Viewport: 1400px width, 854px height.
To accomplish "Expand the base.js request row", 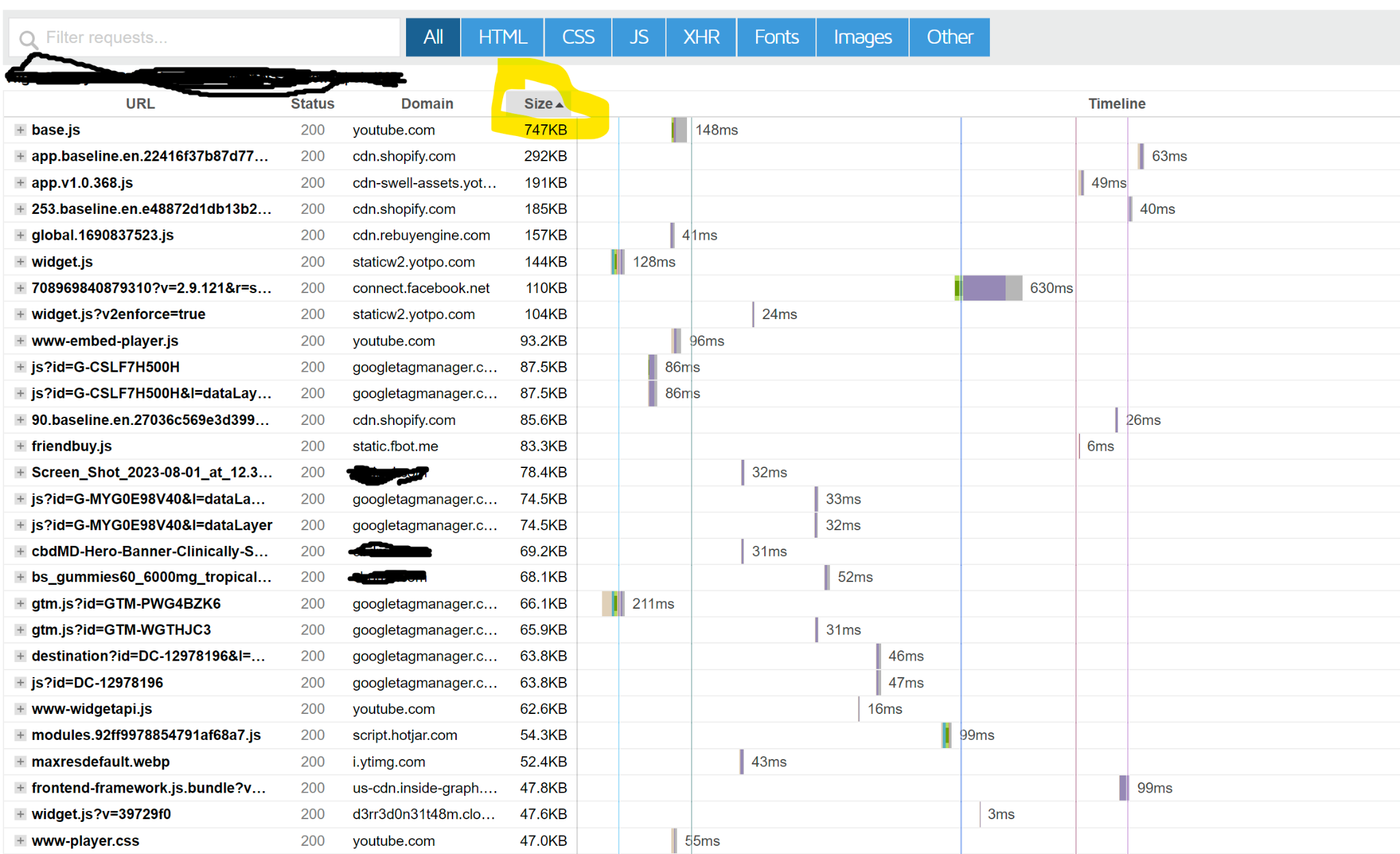I will coord(21,130).
